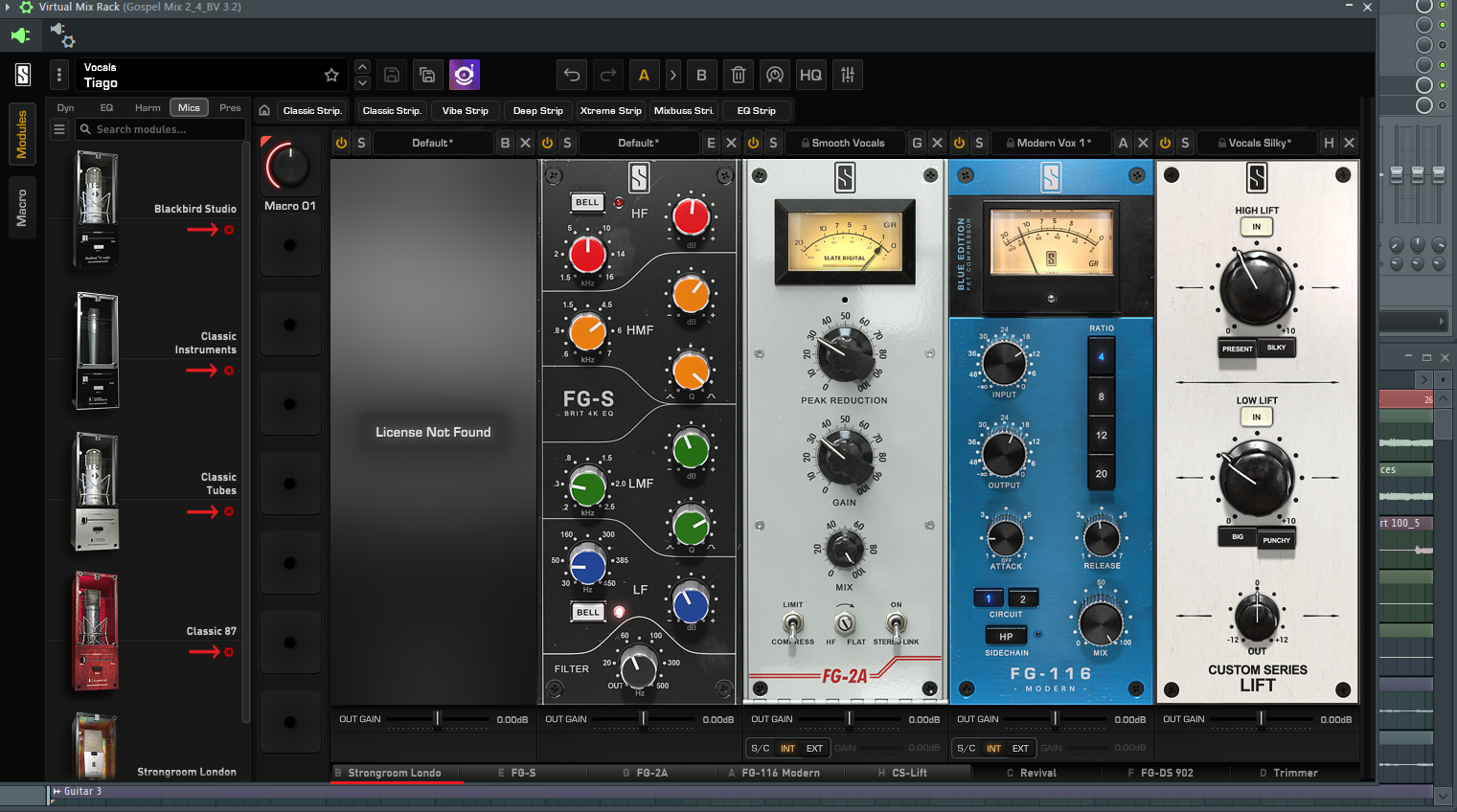The width and height of the screenshot is (1457, 812).
Task: Remove the Vocals Silky Lift module
Action: tap(1349, 143)
